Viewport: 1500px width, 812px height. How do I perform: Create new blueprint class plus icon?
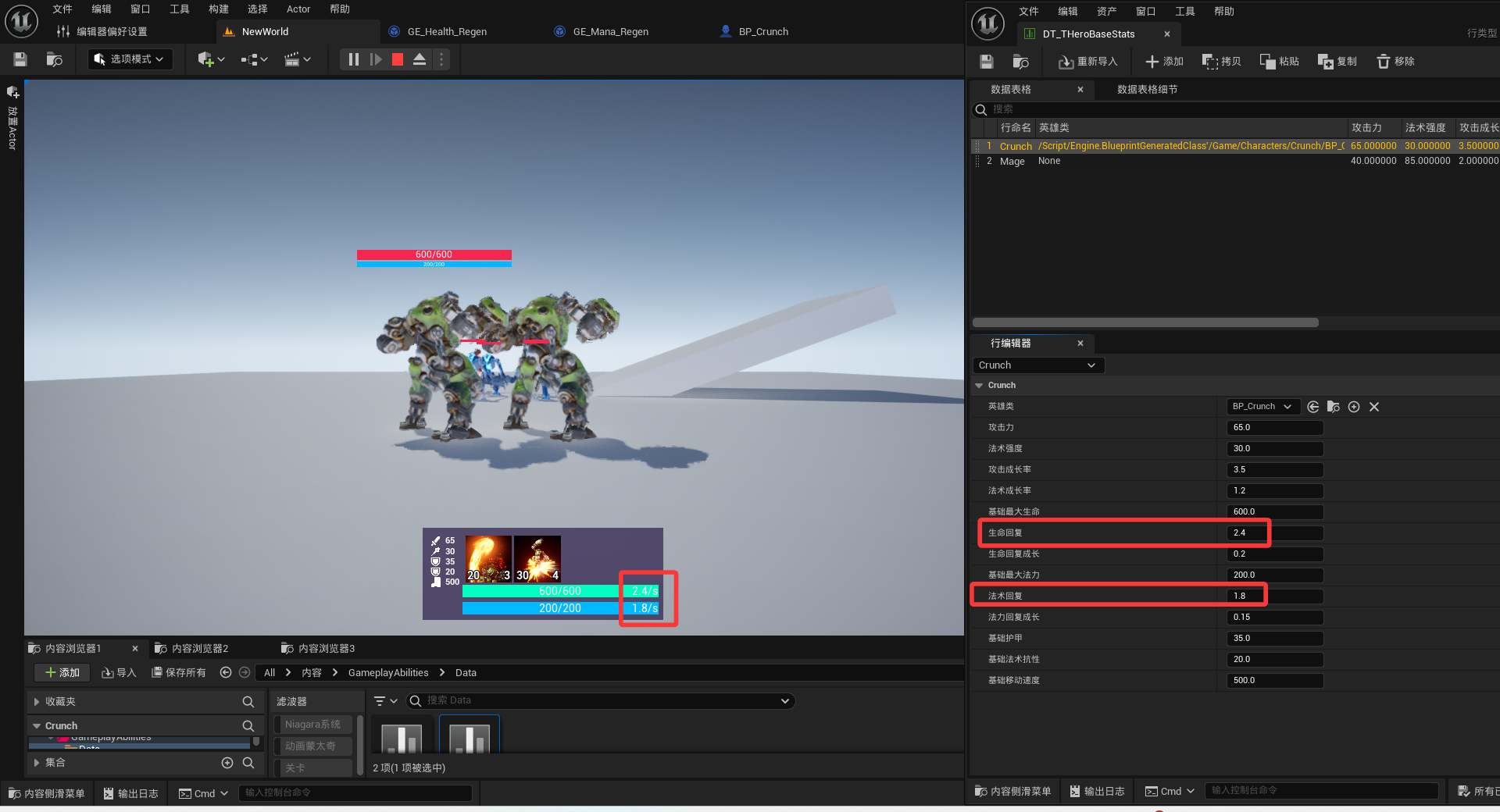(x=1354, y=407)
